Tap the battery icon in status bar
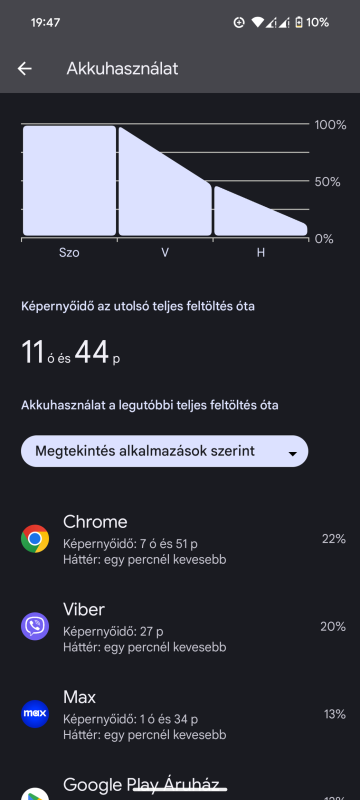The height and width of the screenshot is (800, 360). (x=299, y=22)
